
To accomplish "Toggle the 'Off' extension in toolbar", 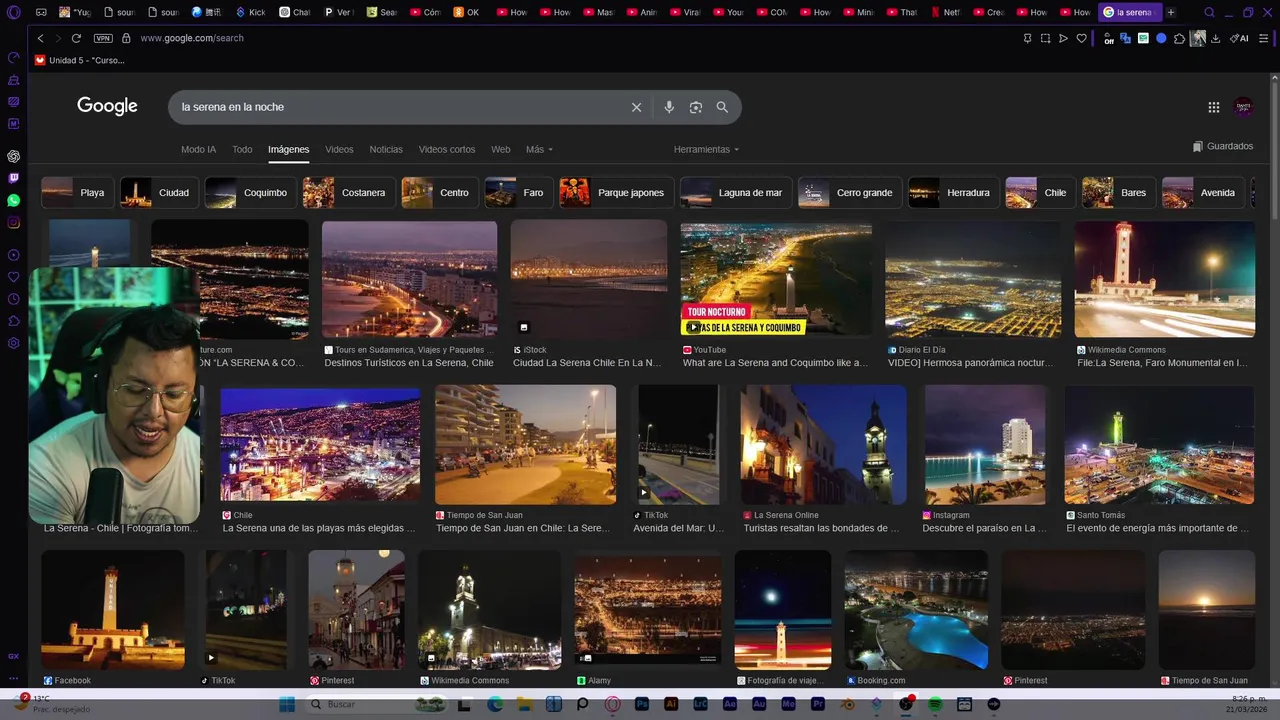I will tap(1108, 38).
